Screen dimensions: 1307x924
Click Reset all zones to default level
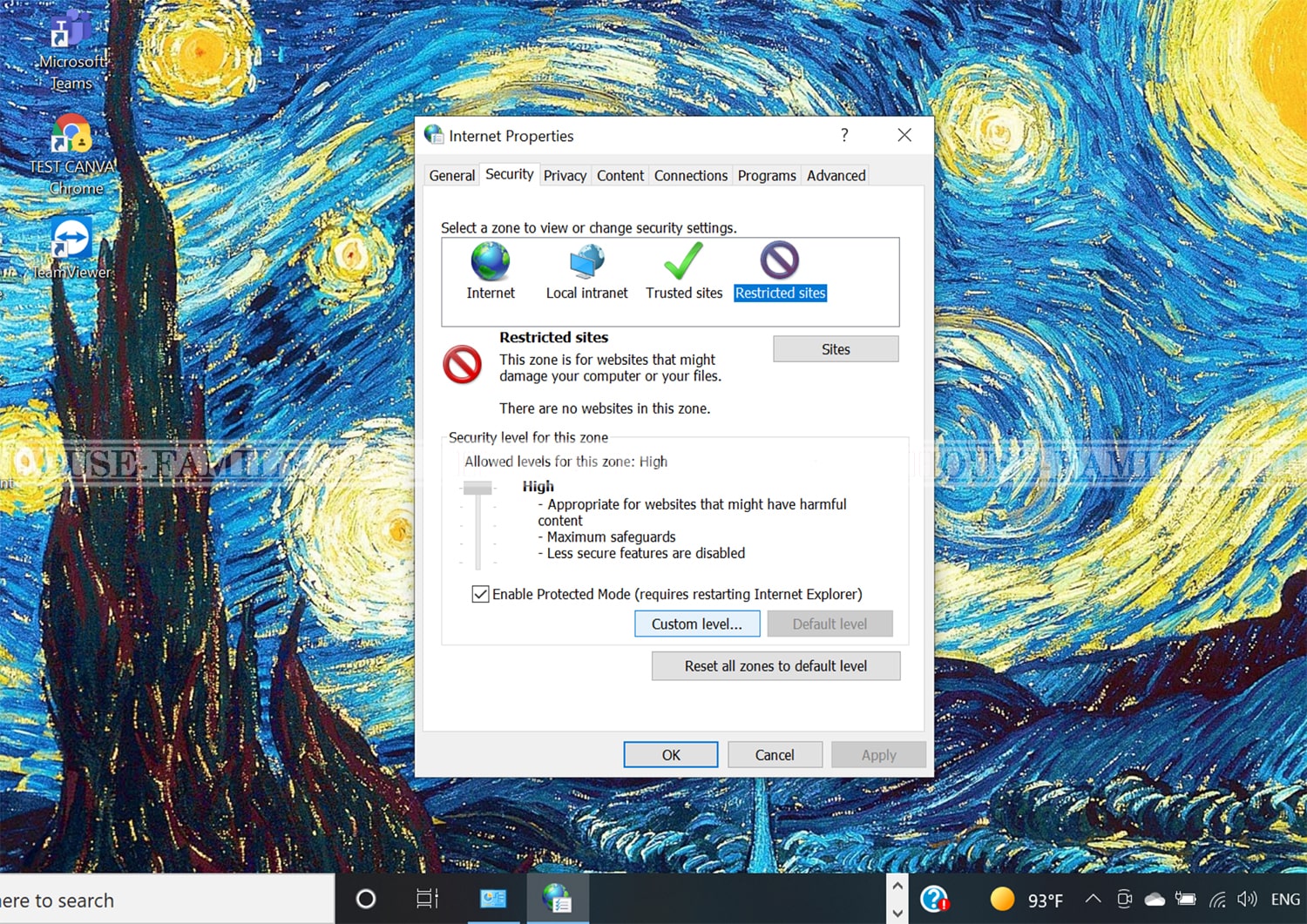[x=775, y=666]
